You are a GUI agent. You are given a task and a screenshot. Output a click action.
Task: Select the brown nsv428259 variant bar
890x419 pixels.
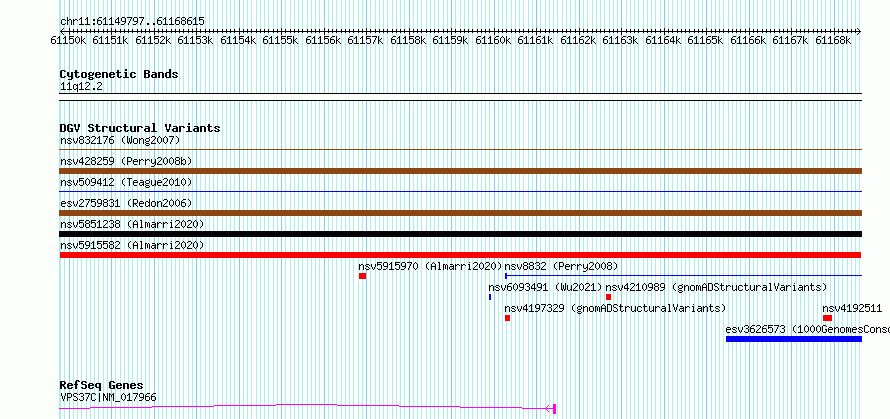tap(460, 171)
